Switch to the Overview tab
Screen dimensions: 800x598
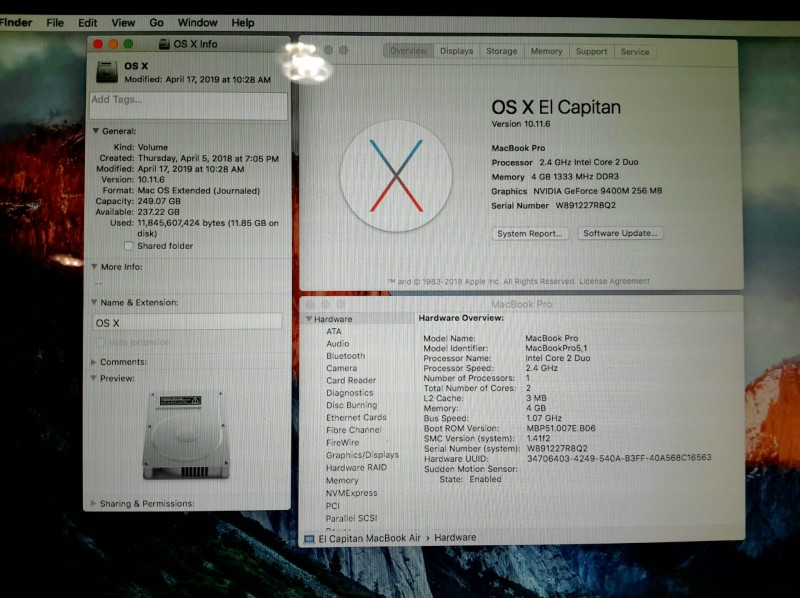pyautogui.click(x=408, y=51)
